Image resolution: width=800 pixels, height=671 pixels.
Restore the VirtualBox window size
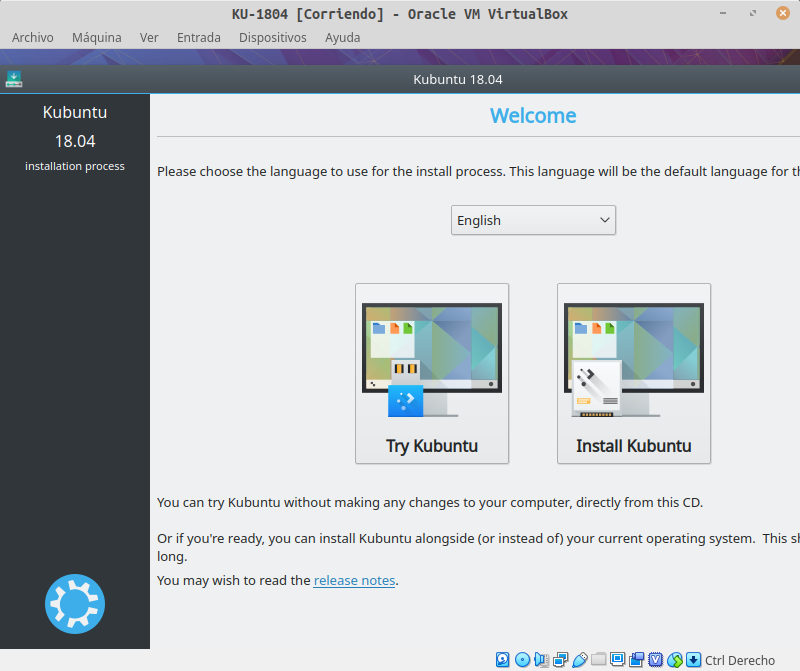pyautogui.click(x=753, y=13)
